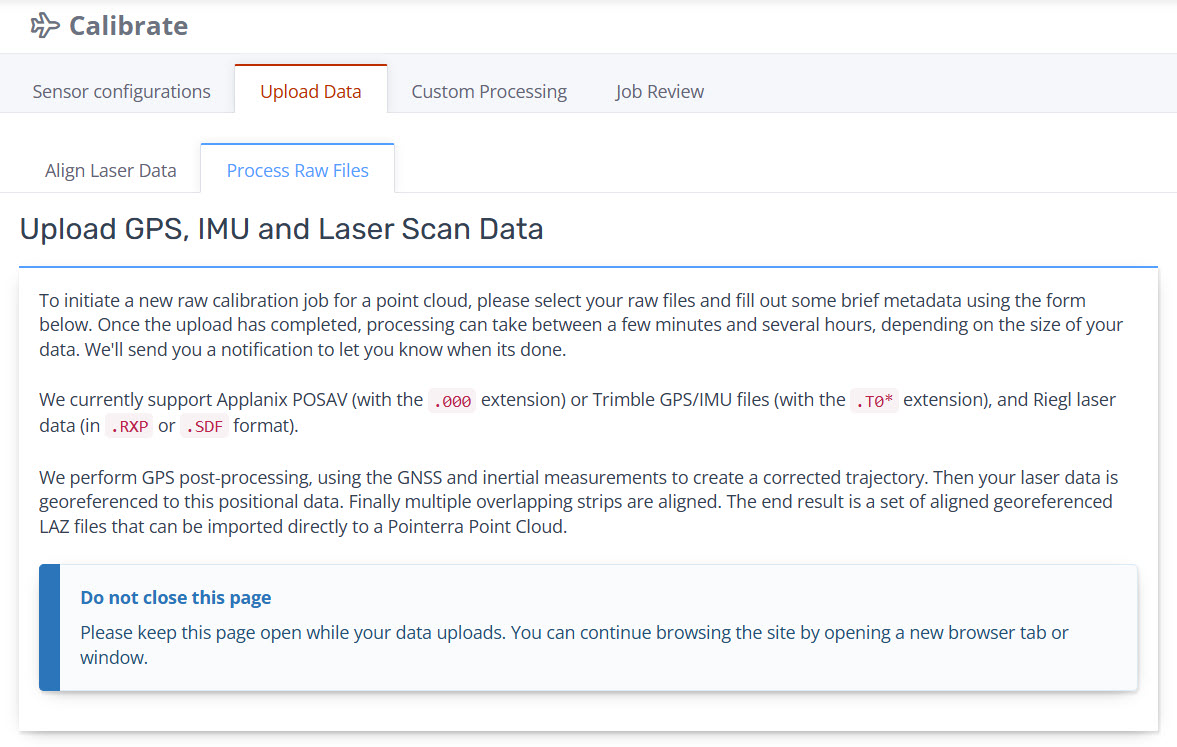Click the paragraph about GPS post-processing
The height and width of the screenshot is (747, 1177).
coord(580,501)
